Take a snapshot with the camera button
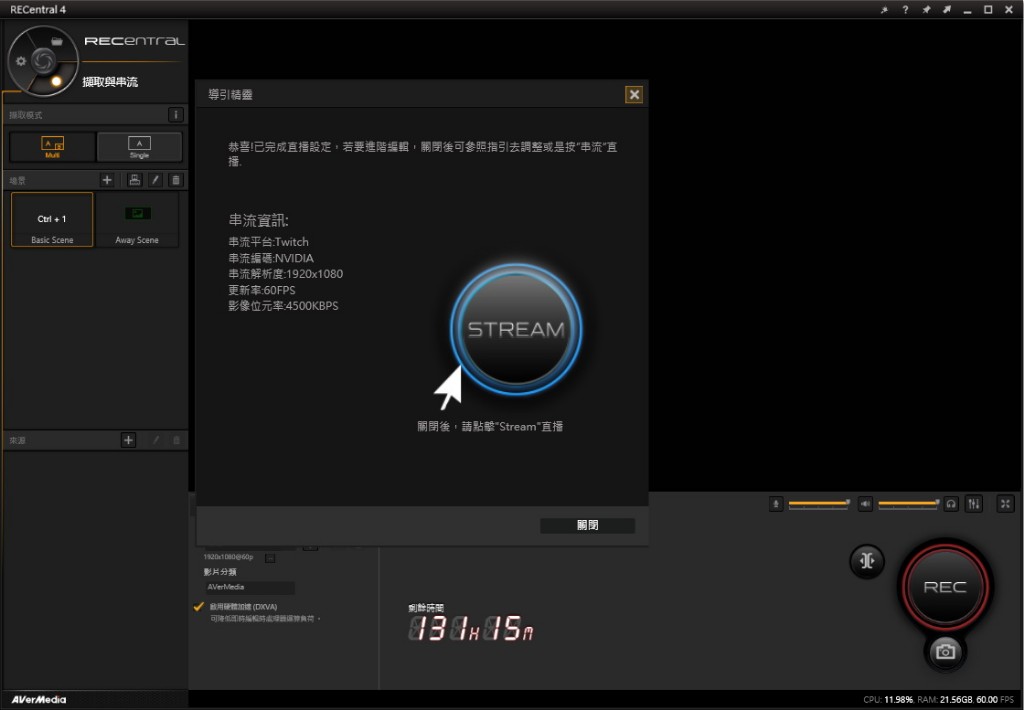This screenshot has height=710, width=1024. 945,651
